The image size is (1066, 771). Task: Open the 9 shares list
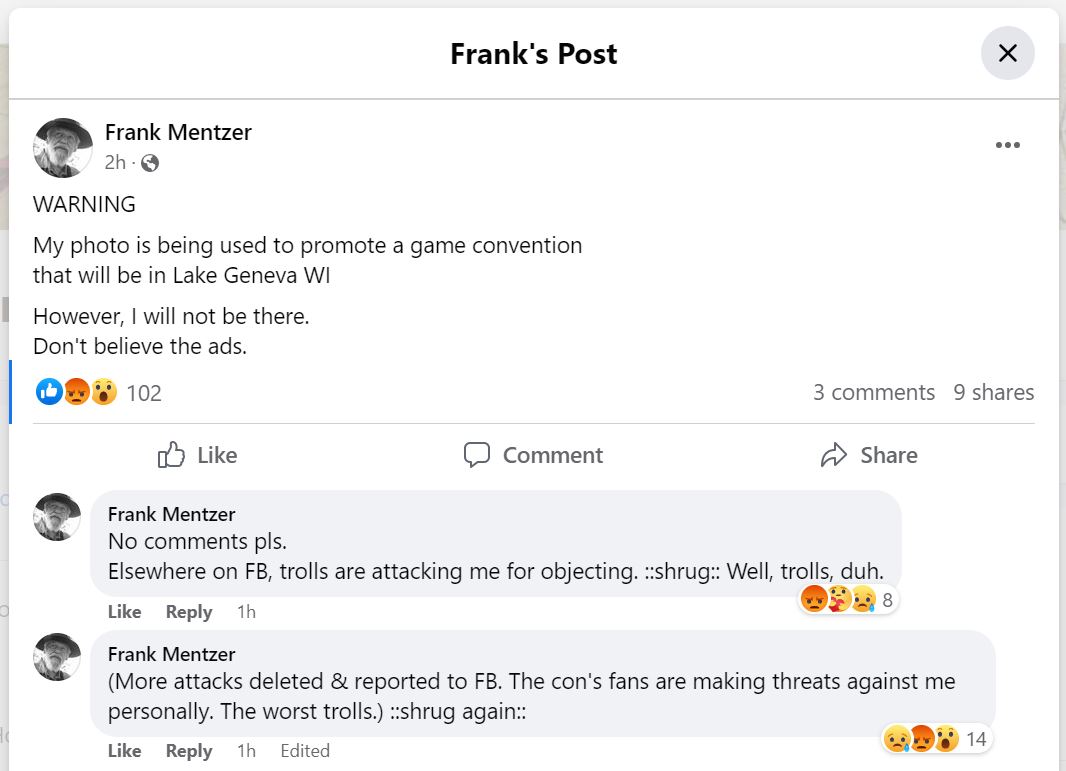pyautogui.click(x=993, y=392)
